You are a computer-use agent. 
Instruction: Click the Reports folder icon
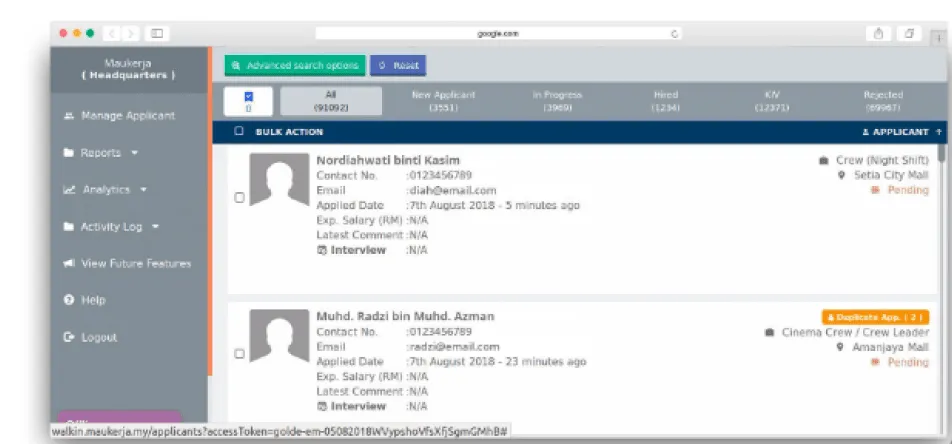click(69, 152)
